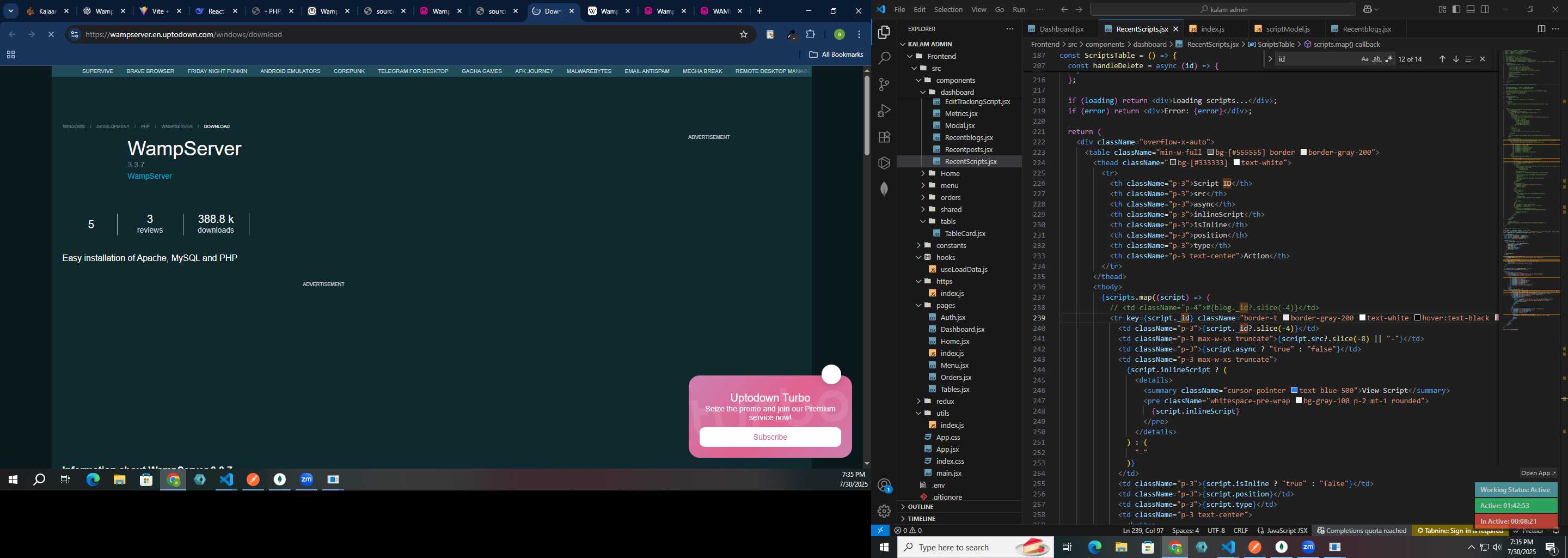The width and height of the screenshot is (1568, 558).
Task: Toggle Secondary Side Bar in VS Code
Action: [1485, 9]
